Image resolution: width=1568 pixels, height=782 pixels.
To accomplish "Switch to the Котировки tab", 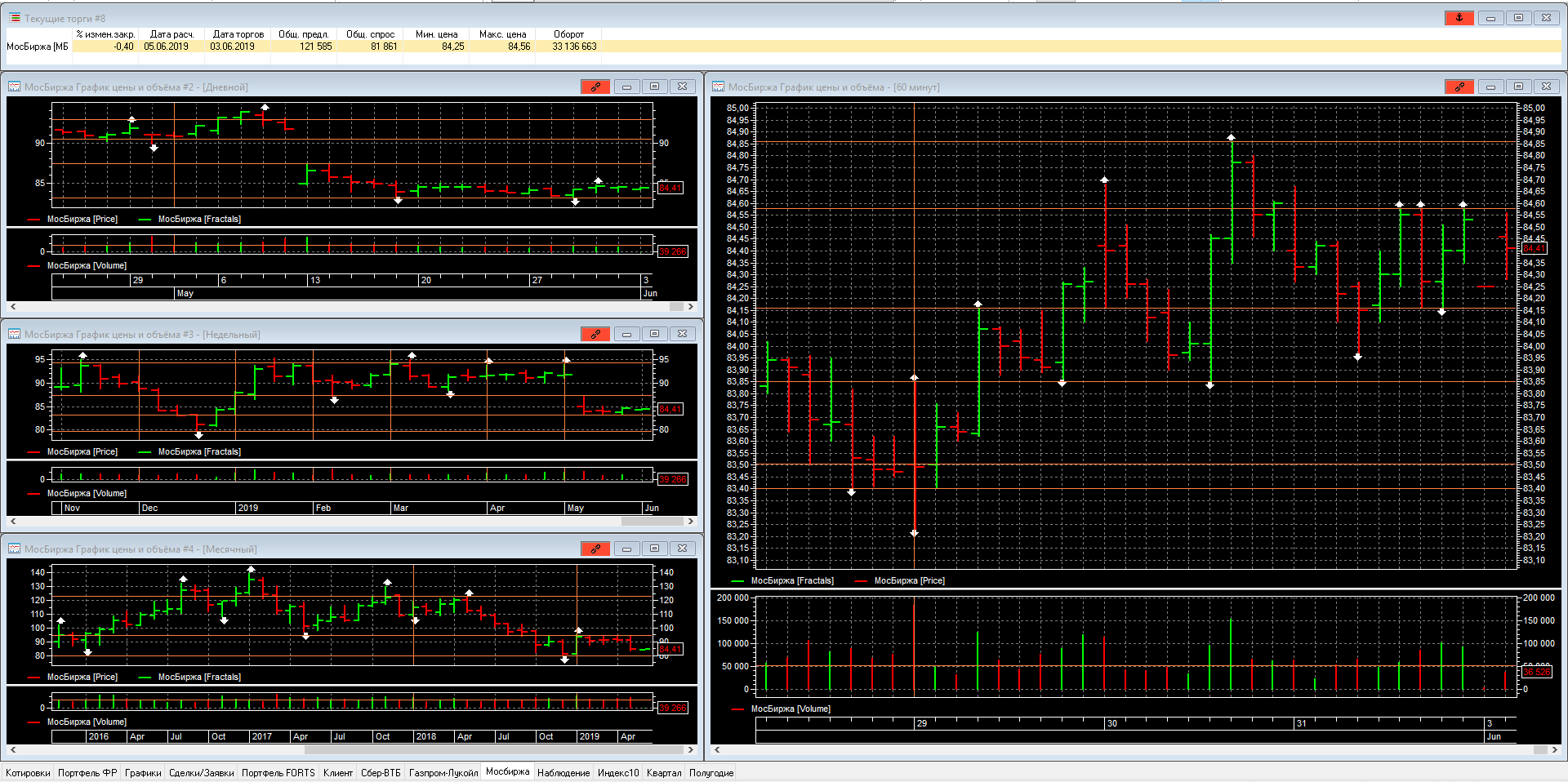I will 28,773.
